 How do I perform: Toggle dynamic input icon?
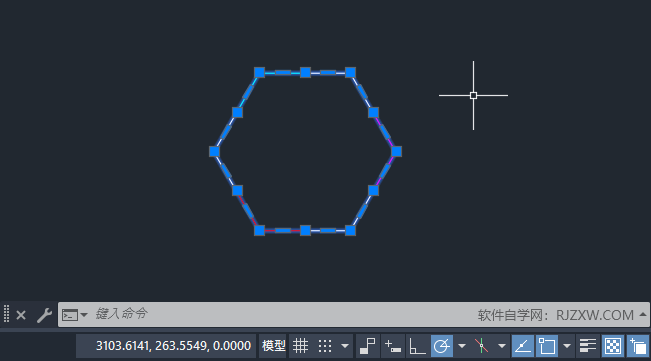point(393,346)
